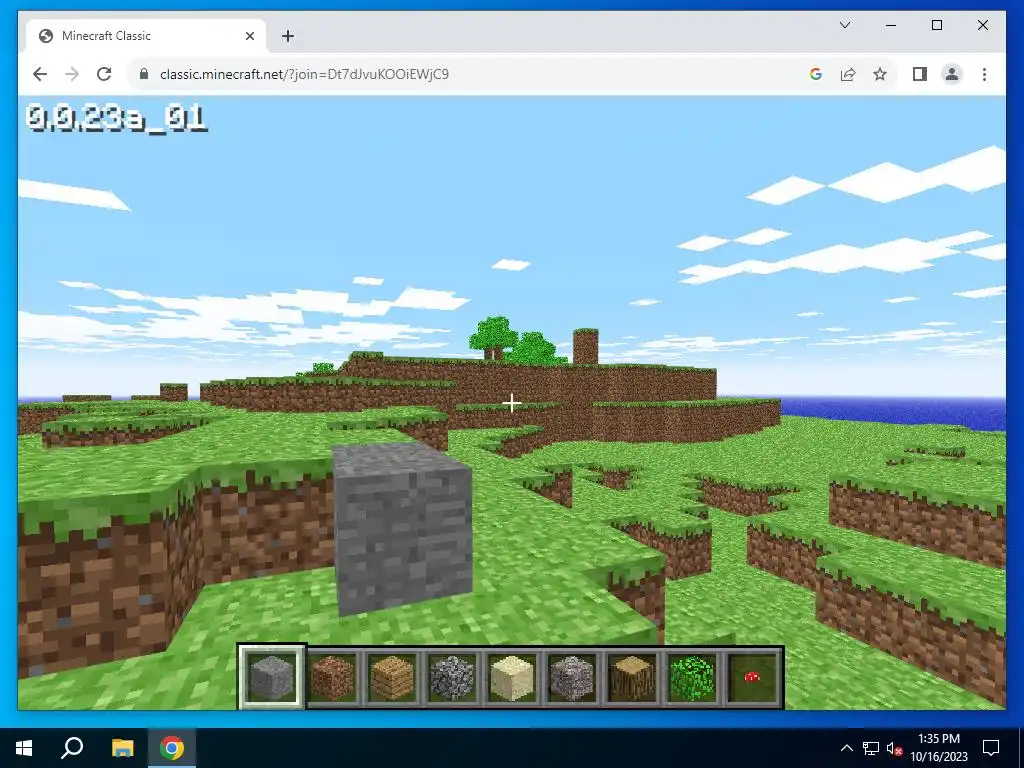
Task: Open network status tray icon
Action: click(x=871, y=748)
